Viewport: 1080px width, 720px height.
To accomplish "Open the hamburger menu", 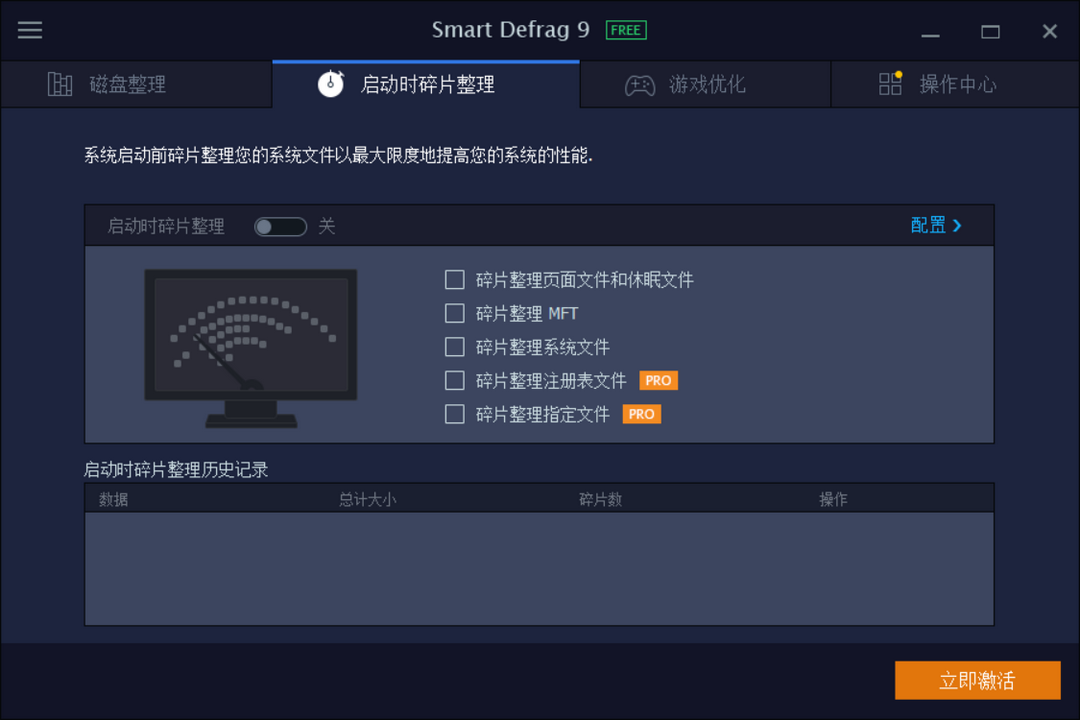I will (29, 30).
